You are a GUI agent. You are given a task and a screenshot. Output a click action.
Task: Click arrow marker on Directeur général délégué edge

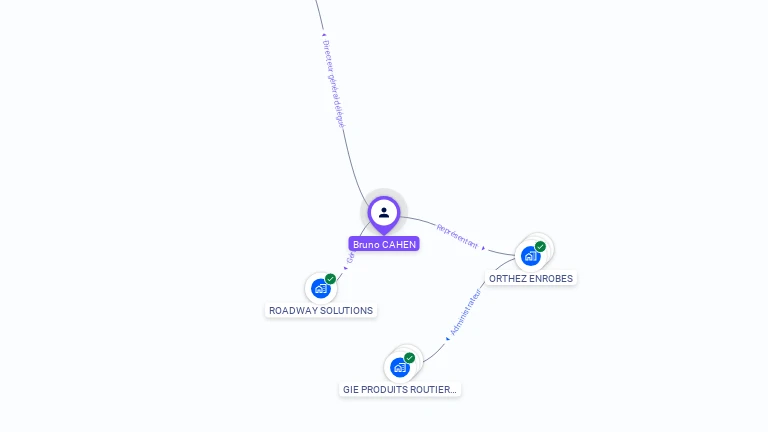click(x=323, y=35)
